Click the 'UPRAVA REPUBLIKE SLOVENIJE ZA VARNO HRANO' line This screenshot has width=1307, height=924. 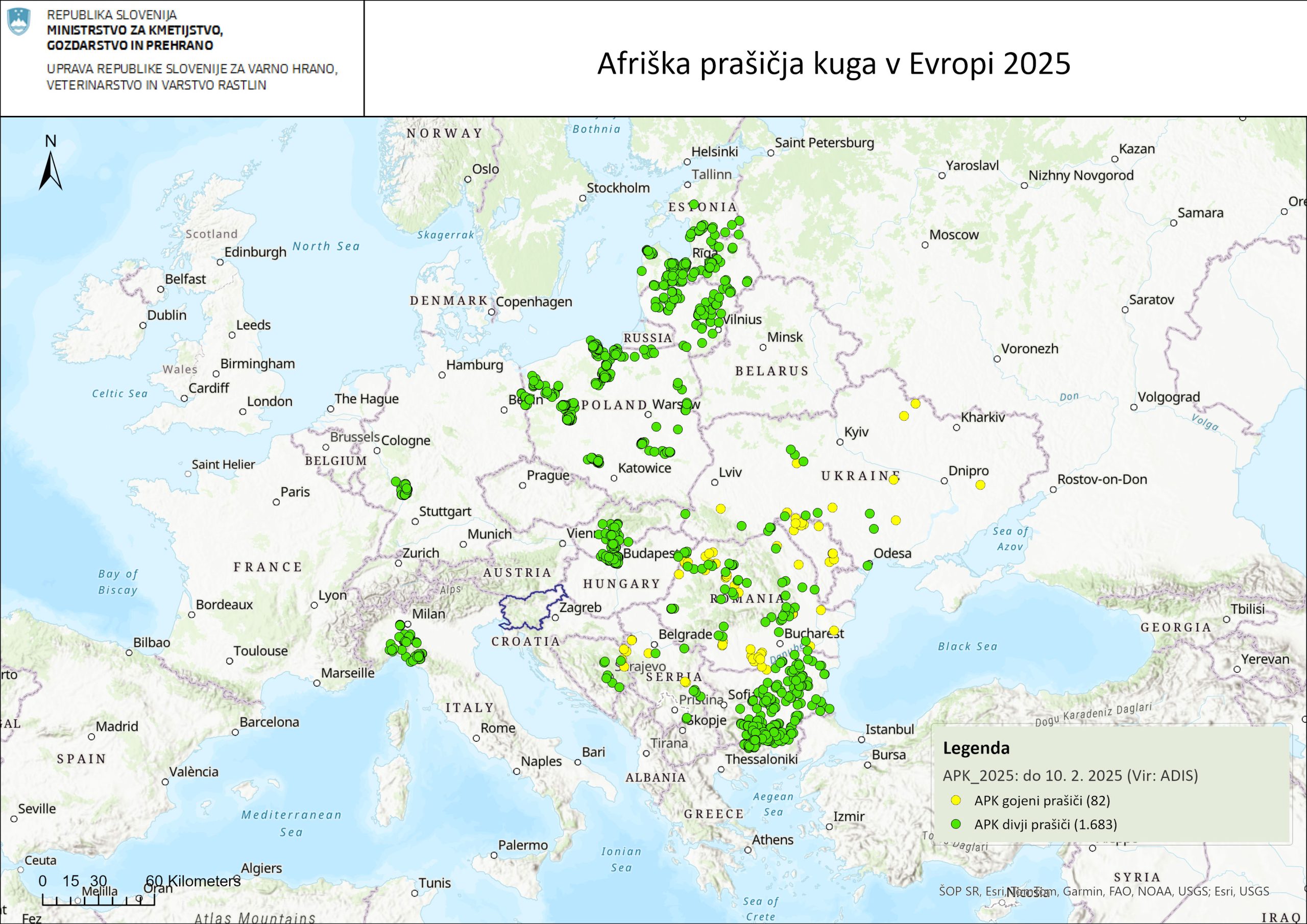[192, 69]
